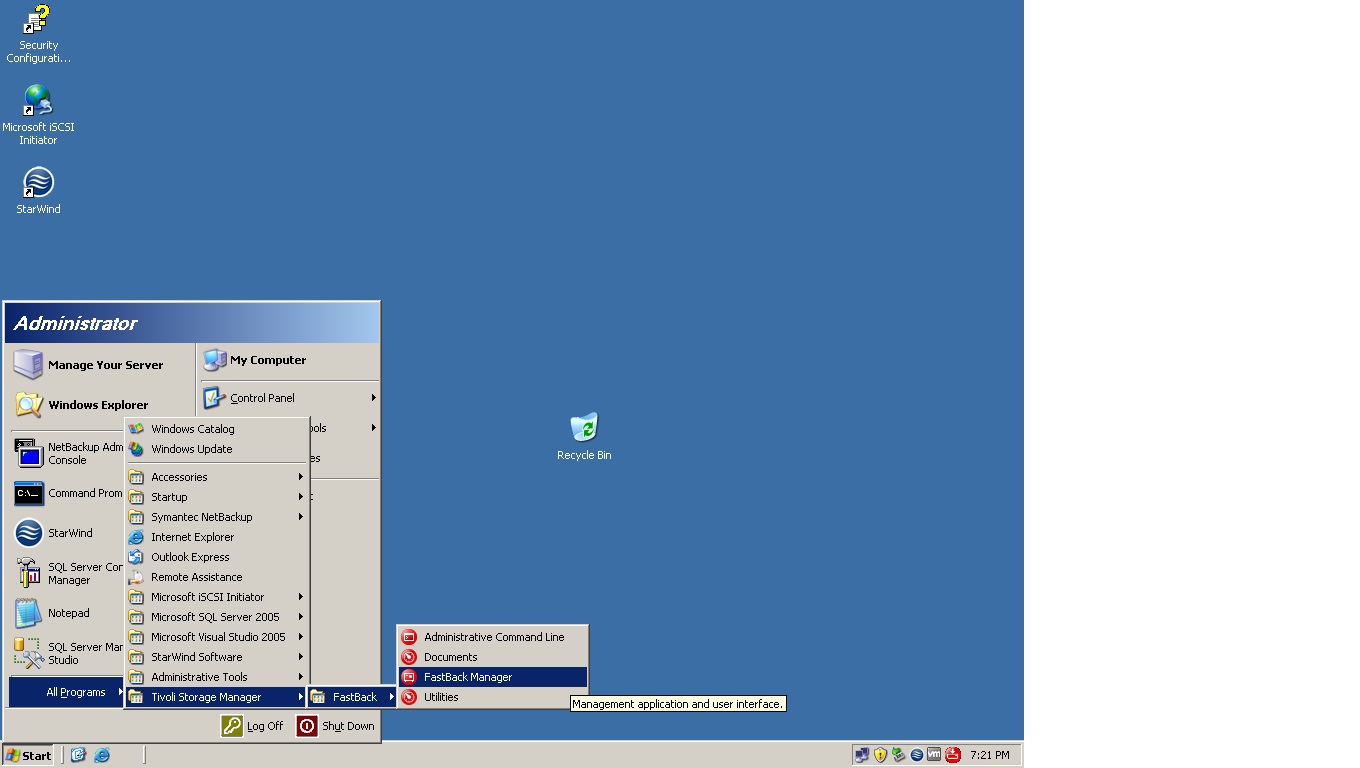Open Microsoft iSCSI Initiator desktop shortcut
The width and height of the screenshot is (1360, 768).
click(38, 115)
